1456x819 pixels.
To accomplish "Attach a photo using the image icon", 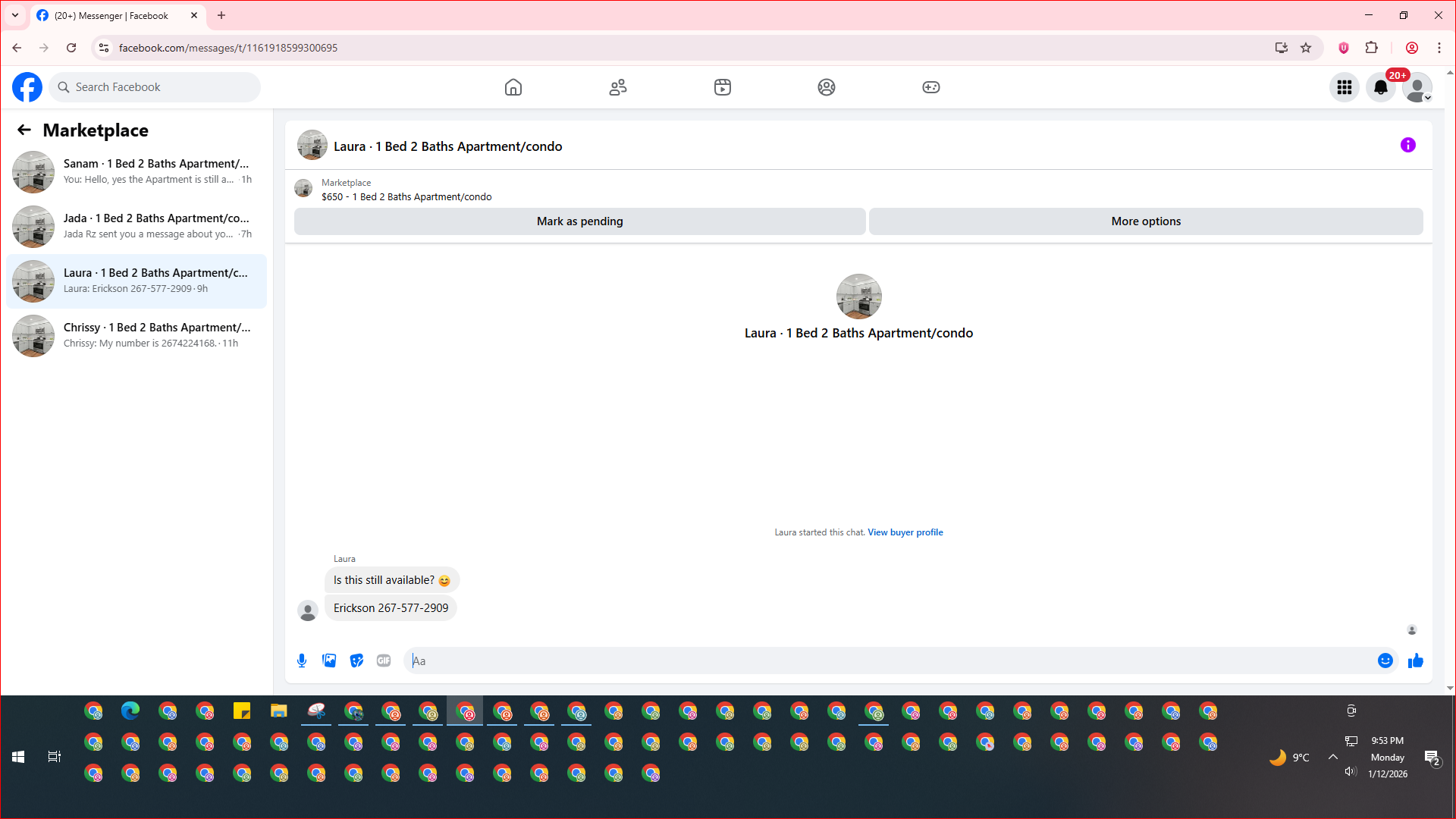I will [x=329, y=661].
